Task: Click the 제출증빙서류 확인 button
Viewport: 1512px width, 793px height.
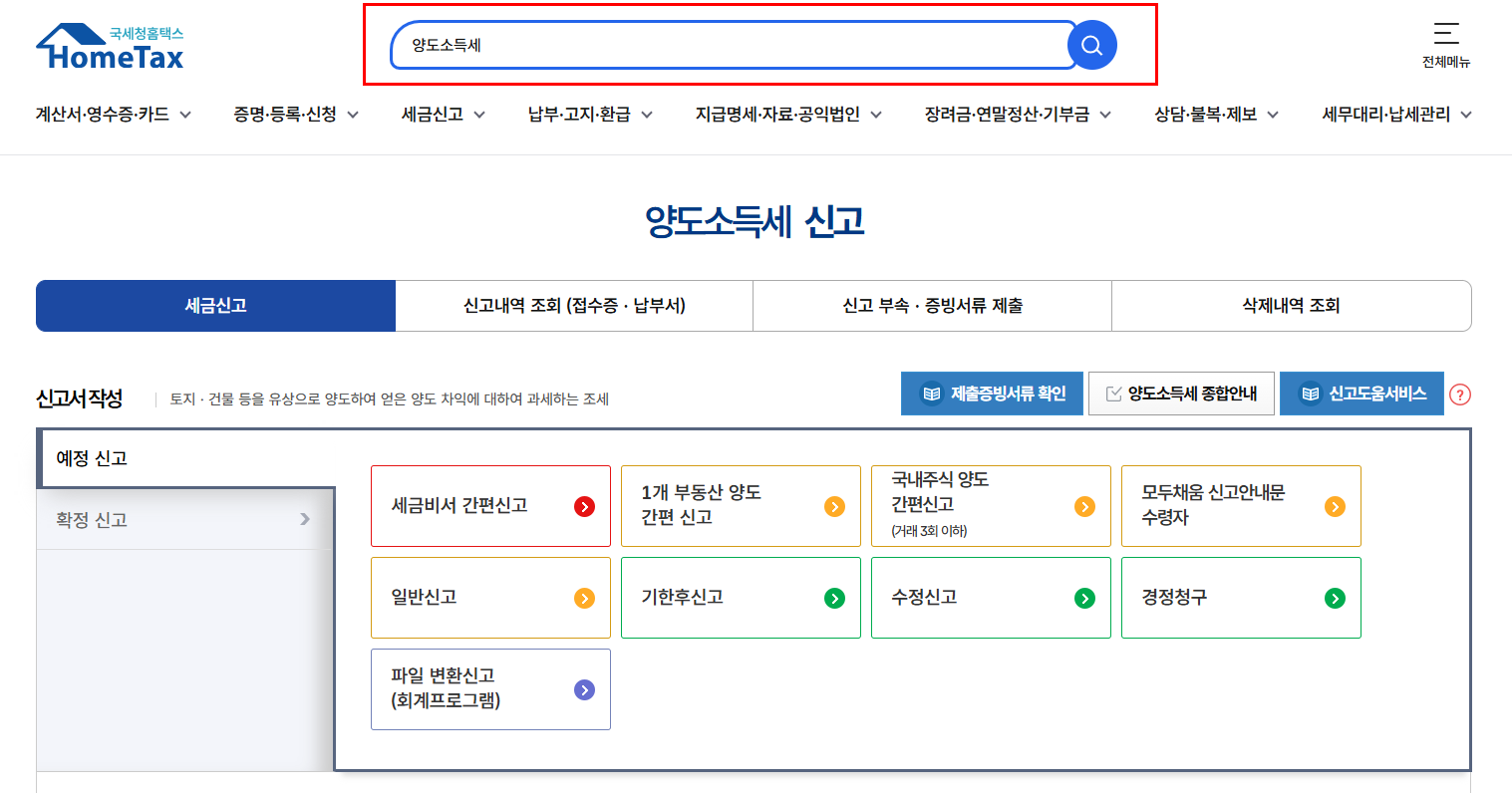Action: pyautogui.click(x=991, y=394)
